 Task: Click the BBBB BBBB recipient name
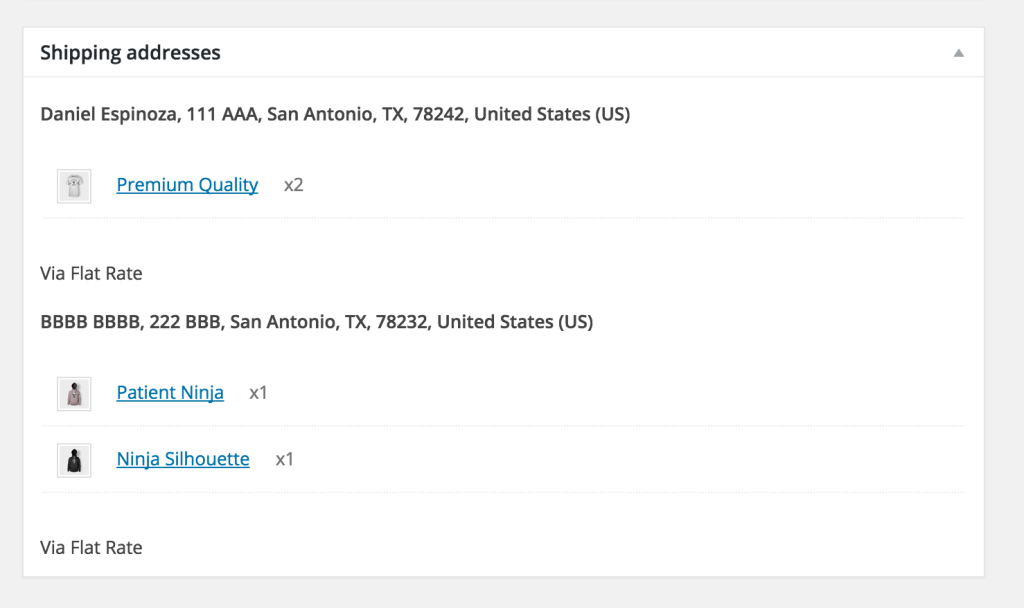point(89,323)
